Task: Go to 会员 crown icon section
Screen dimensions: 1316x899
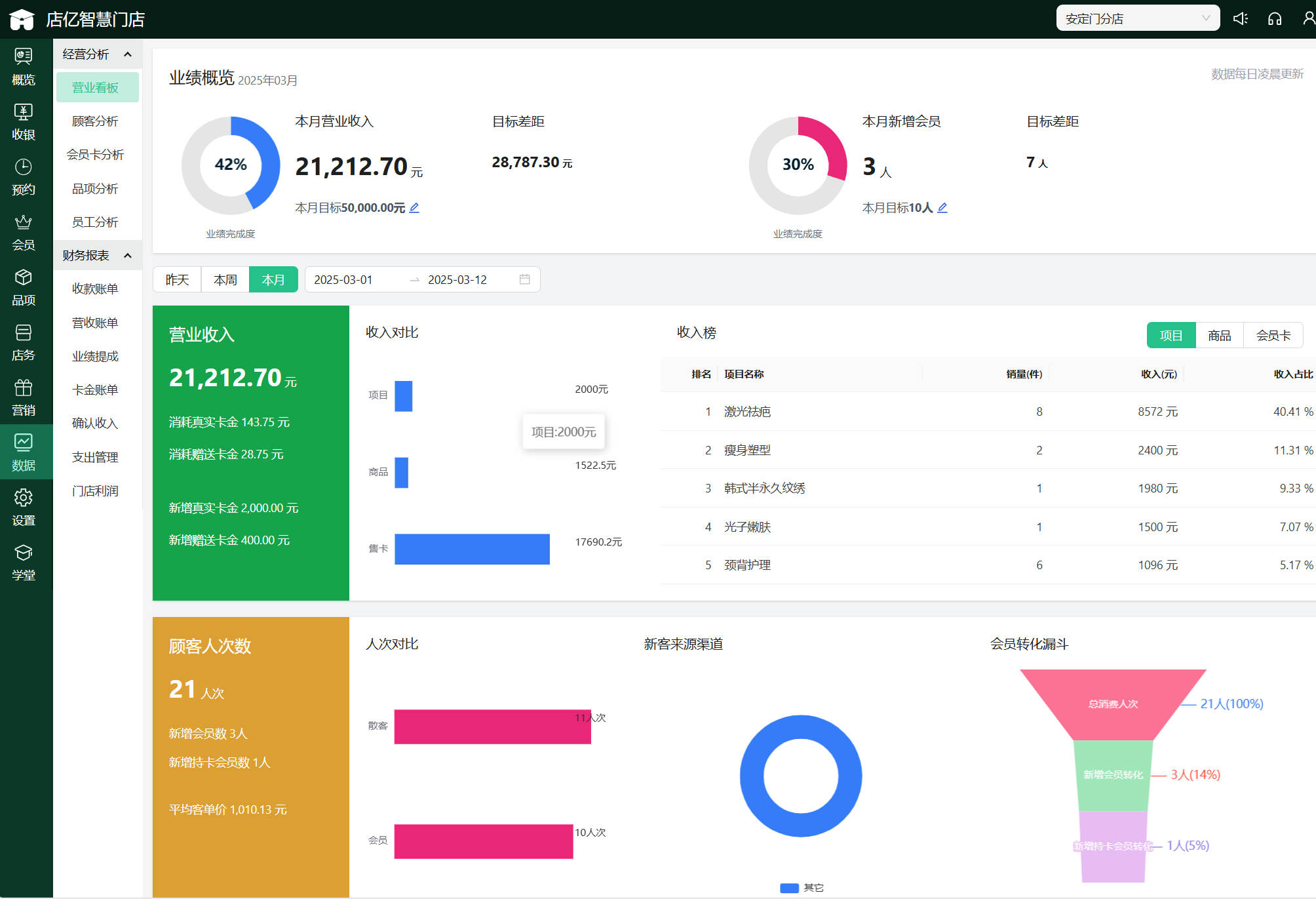Action: (x=24, y=231)
